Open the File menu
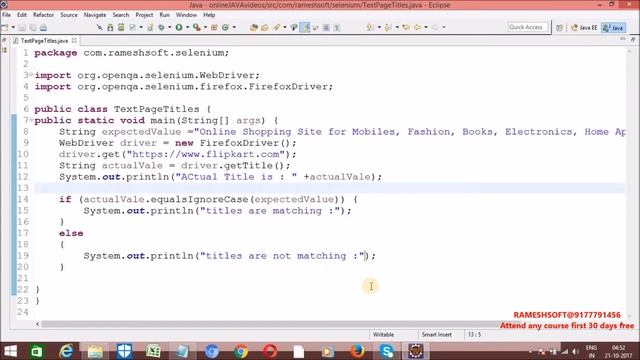640x360 pixels. 7,15
